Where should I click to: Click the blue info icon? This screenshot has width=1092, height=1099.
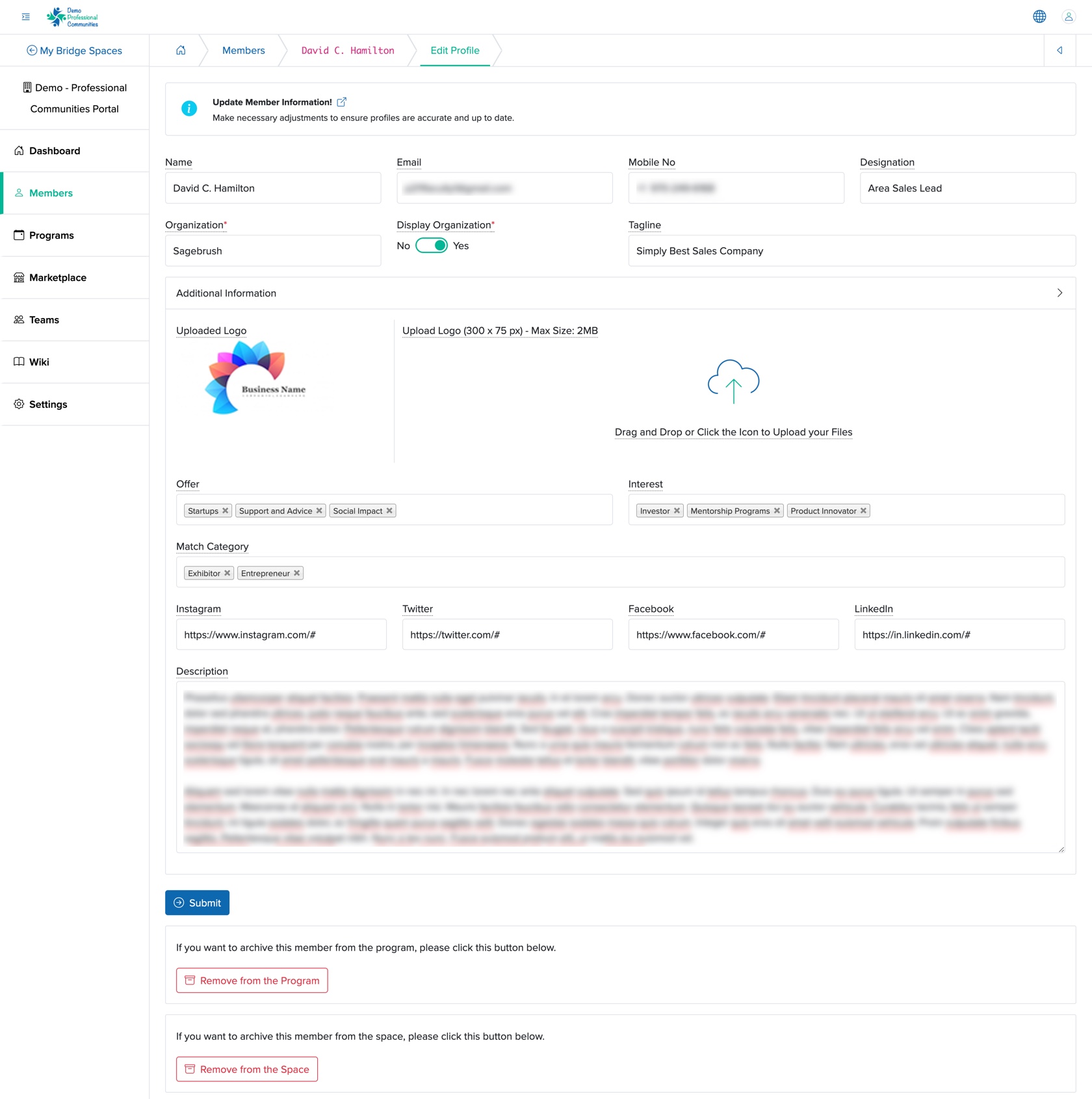coord(189,109)
